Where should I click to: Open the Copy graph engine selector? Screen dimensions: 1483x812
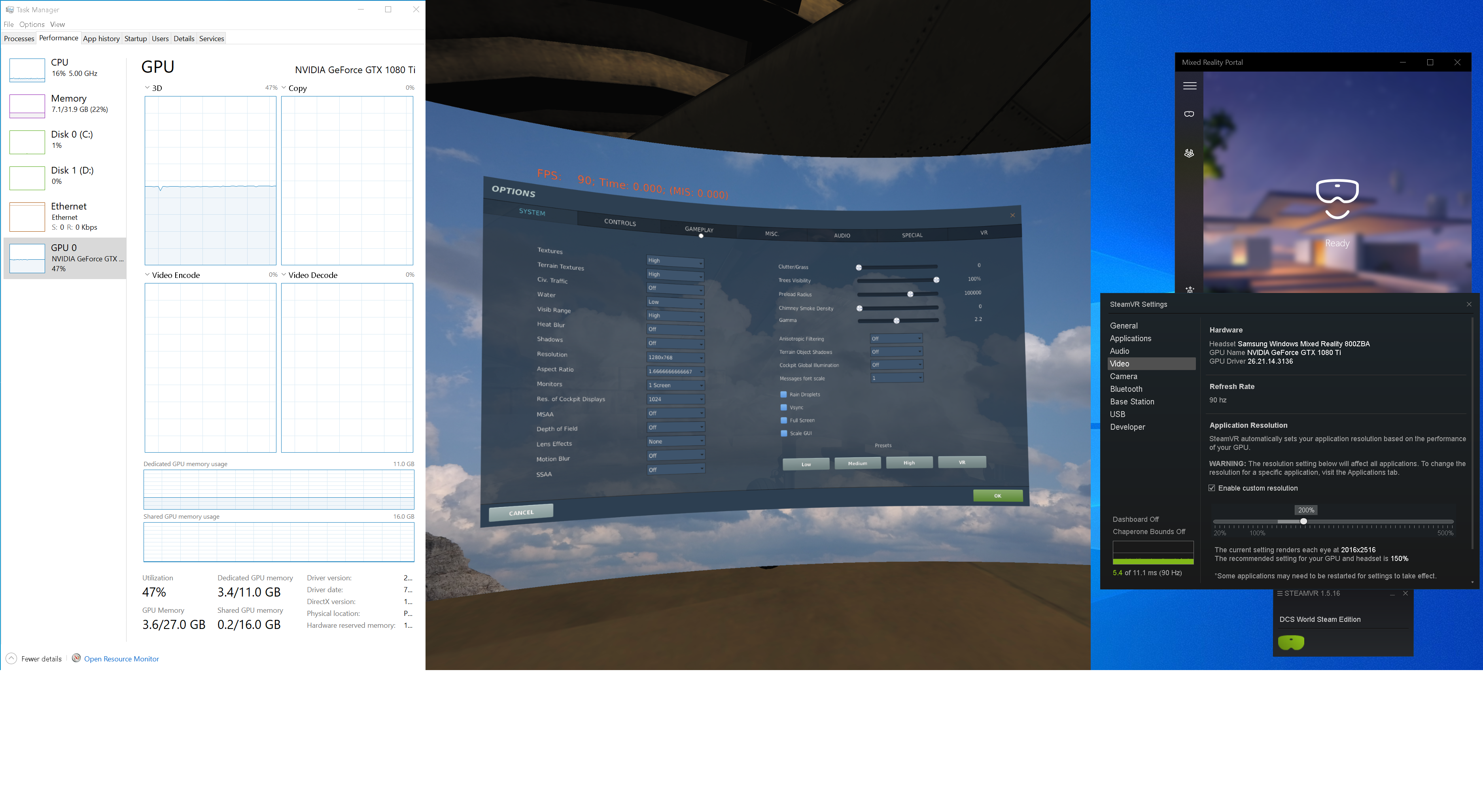pos(284,88)
